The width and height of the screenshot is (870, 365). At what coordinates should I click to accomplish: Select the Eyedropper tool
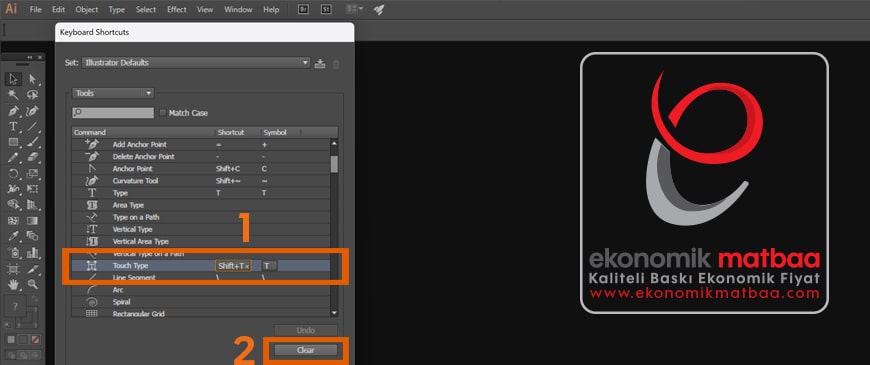(13, 237)
